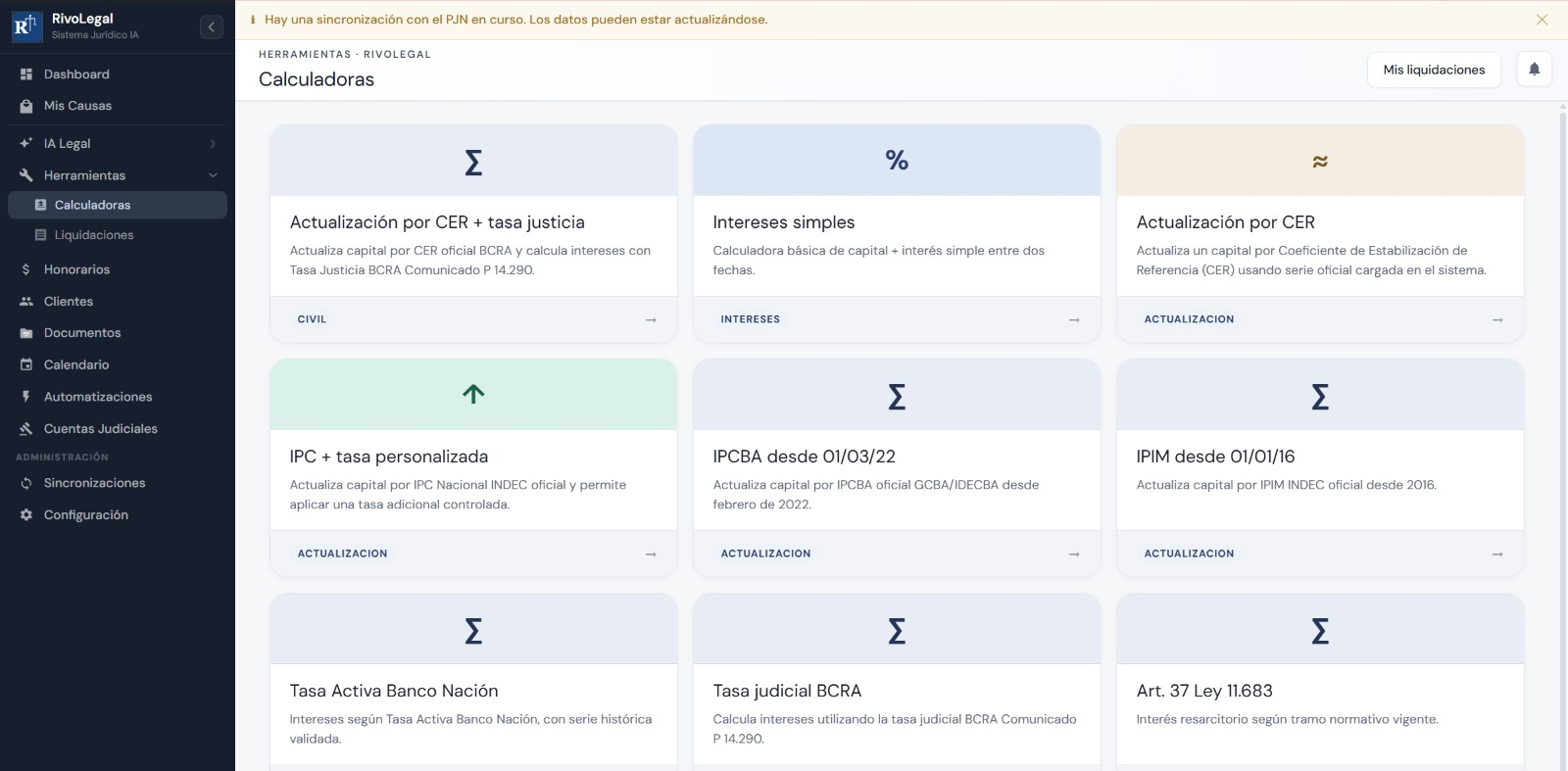Screen dimensions: 1568x771
Task: Click the Calculadoras calculator icon
Action: coord(40,205)
